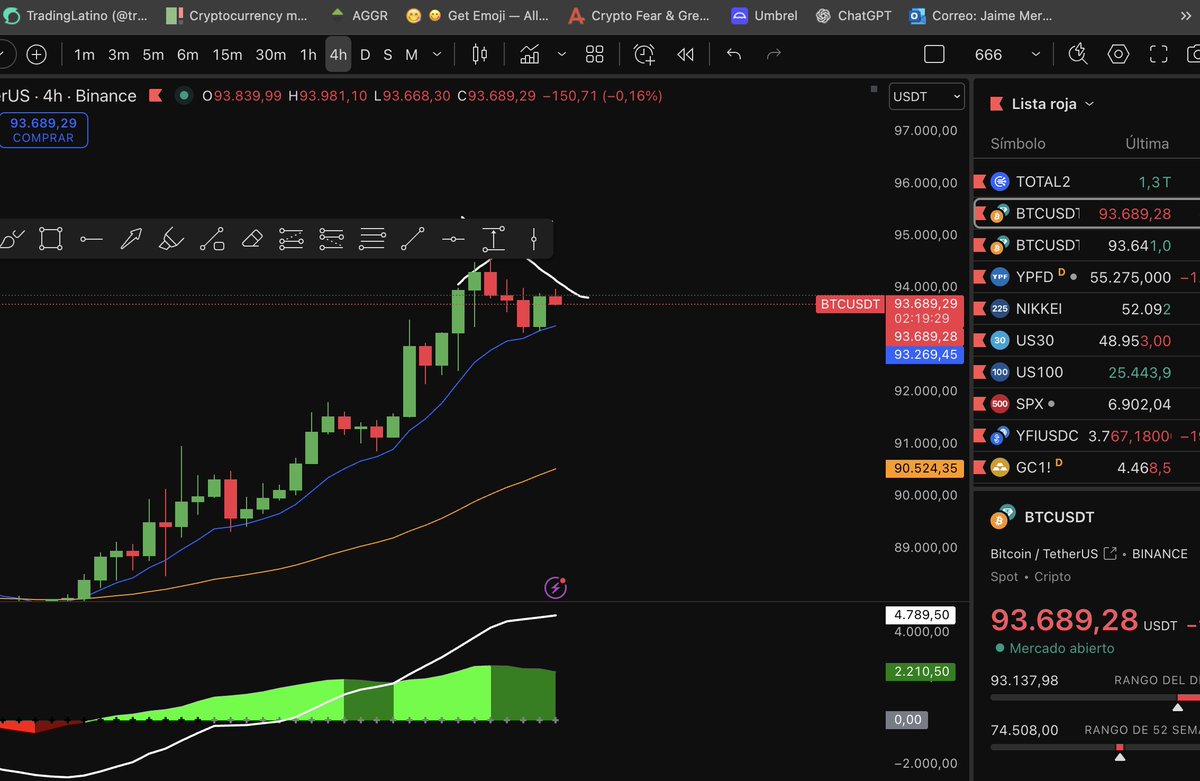Viewport: 1200px width, 781px height.
Task: Select BTCUSDT row priced 93.689,28
Action: pyautogui.click(x=1086, y=213)
